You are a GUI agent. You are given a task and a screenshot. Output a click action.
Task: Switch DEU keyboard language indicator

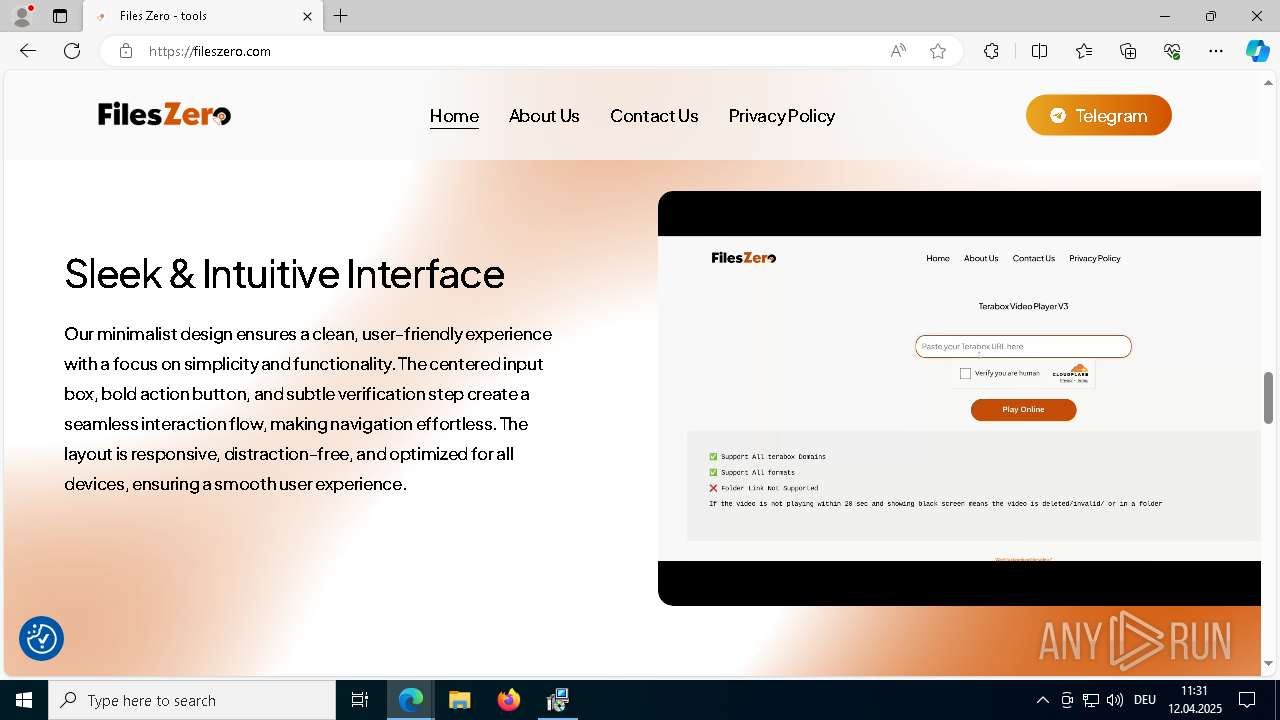pos(1145,700)
